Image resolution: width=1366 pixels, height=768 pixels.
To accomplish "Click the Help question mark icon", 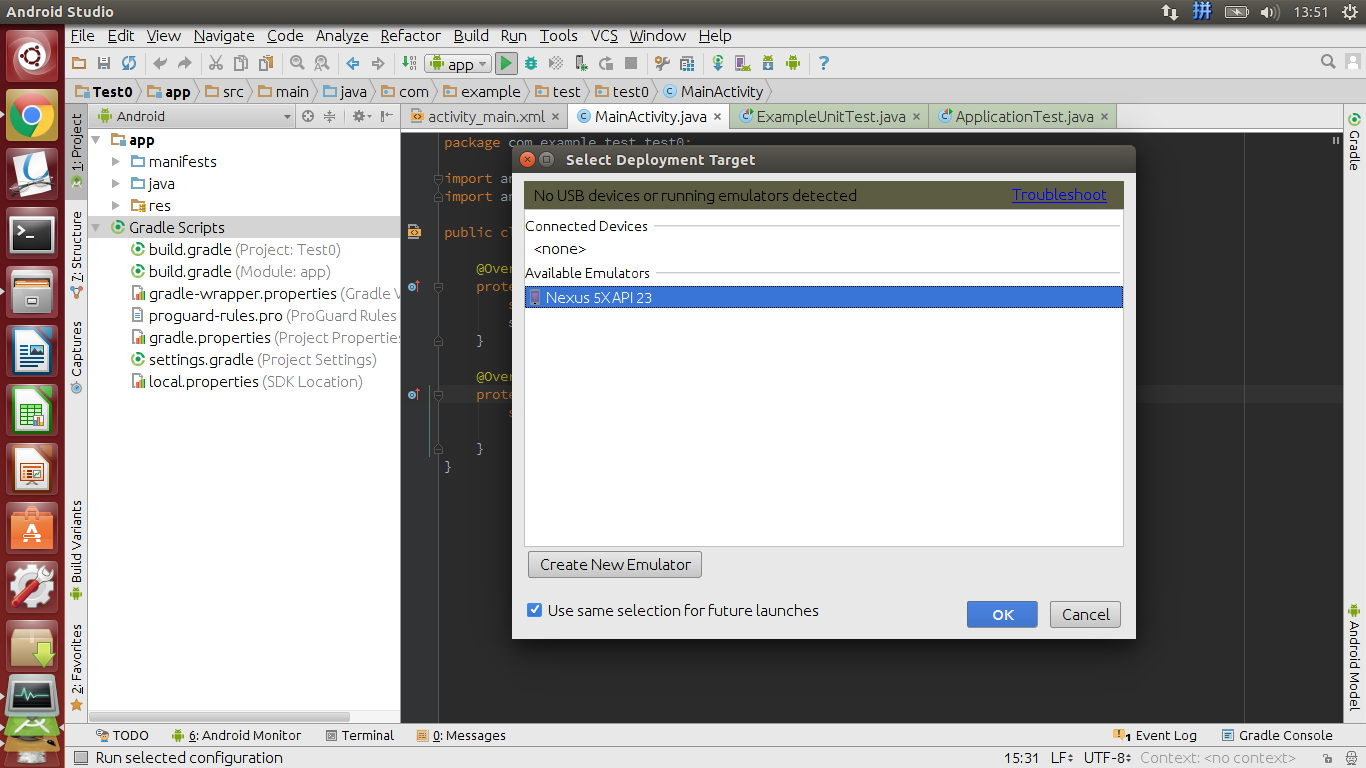I will tap(824, 63).
